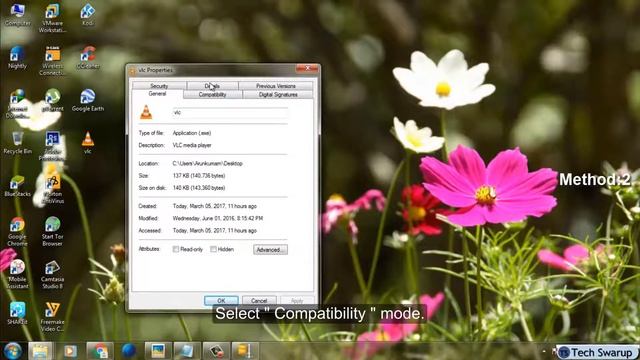Click the location path C:\Users\Arunkumar\Desktop
This screenshot has height=360, width=640.
(207, 163)
